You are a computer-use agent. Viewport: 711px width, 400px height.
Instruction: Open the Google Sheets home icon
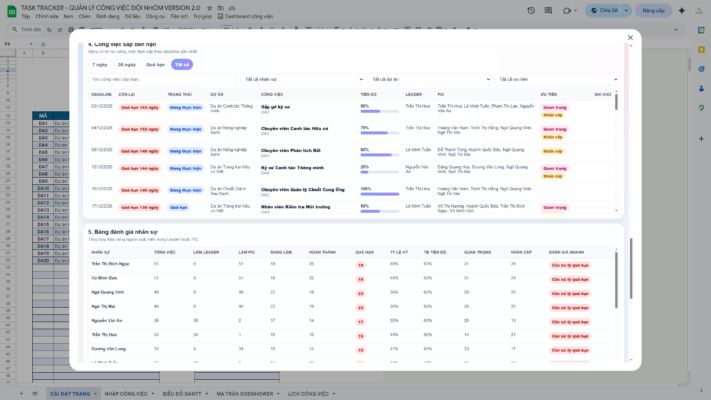click(12, 11)
